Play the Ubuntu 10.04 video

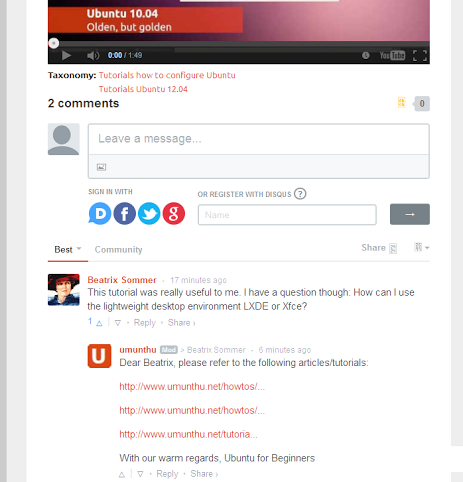click(x=66, y=55)
